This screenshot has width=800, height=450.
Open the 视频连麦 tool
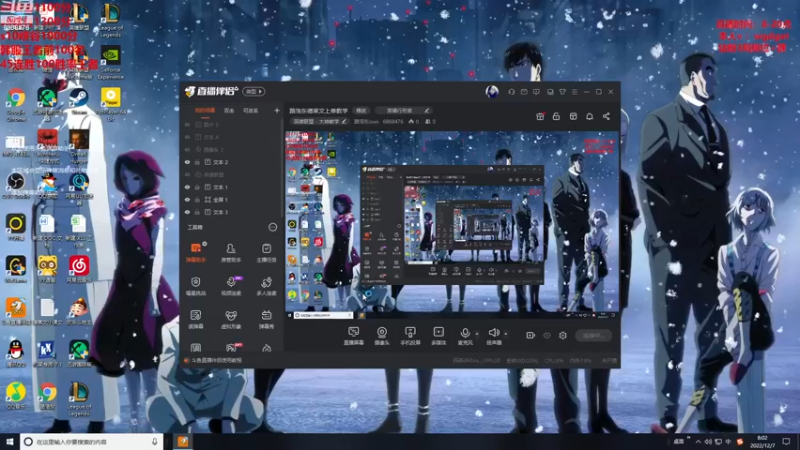click(x=231, y=286)
